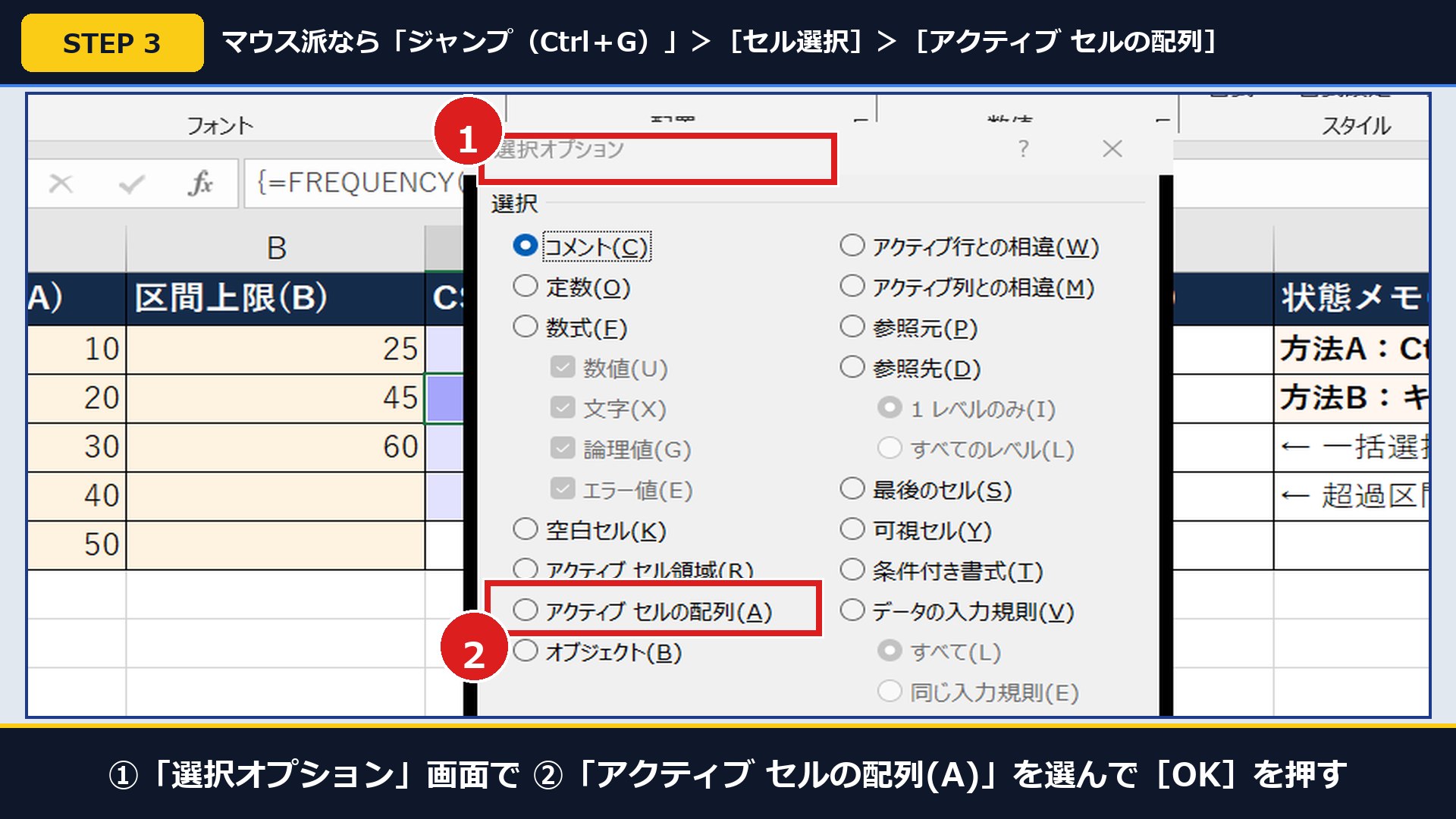Toggle the 論理値(G) checkbox
Viewport: 1456px width, 819px height.
563,449
